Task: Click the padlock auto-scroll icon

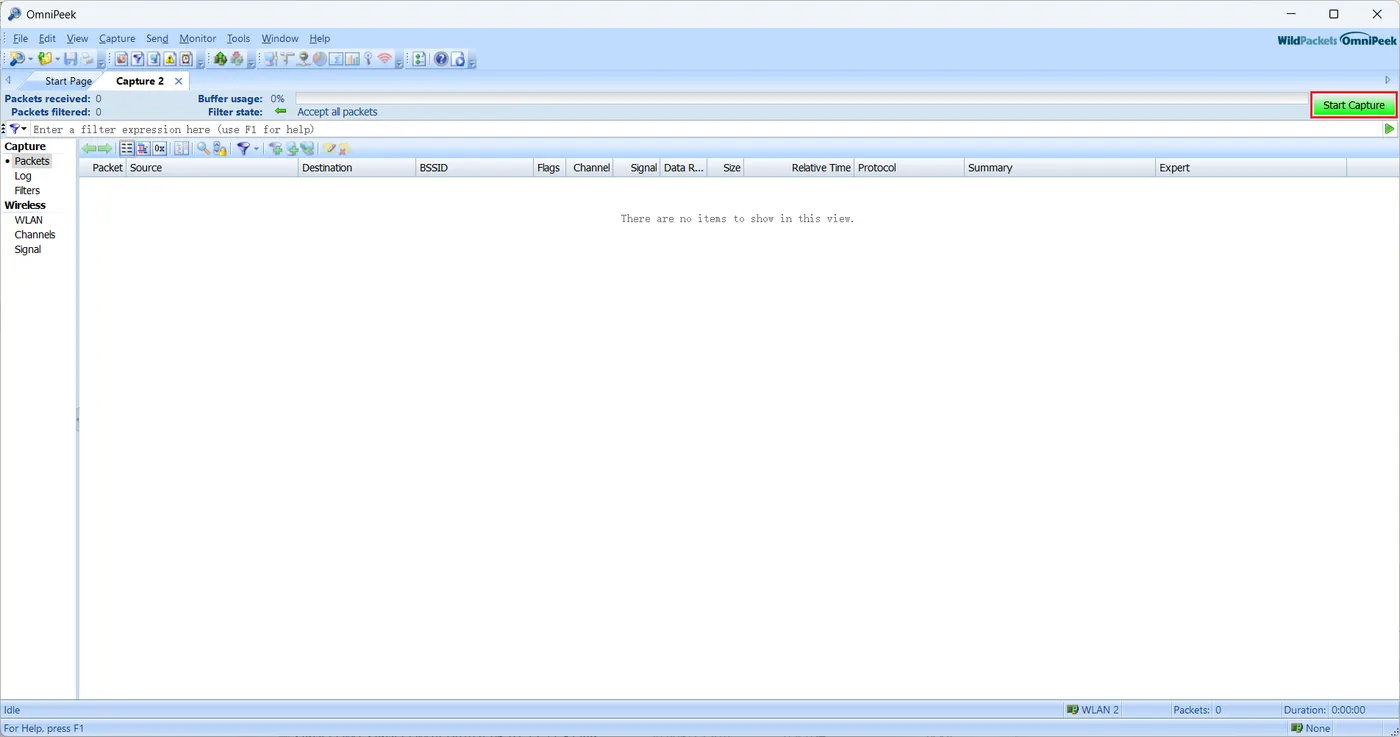Action: 219,149
